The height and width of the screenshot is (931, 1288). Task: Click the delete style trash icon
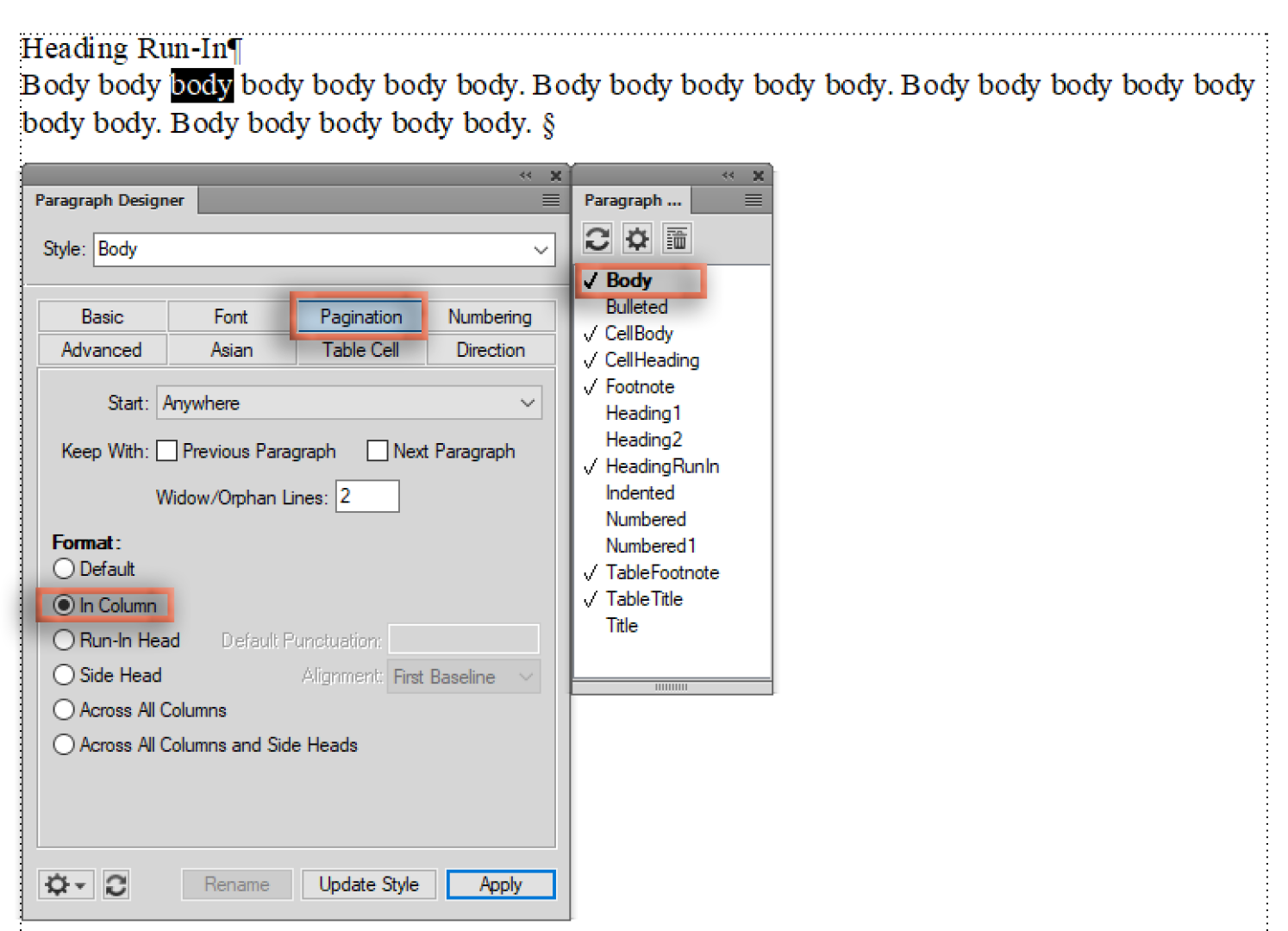click(677, 239)
